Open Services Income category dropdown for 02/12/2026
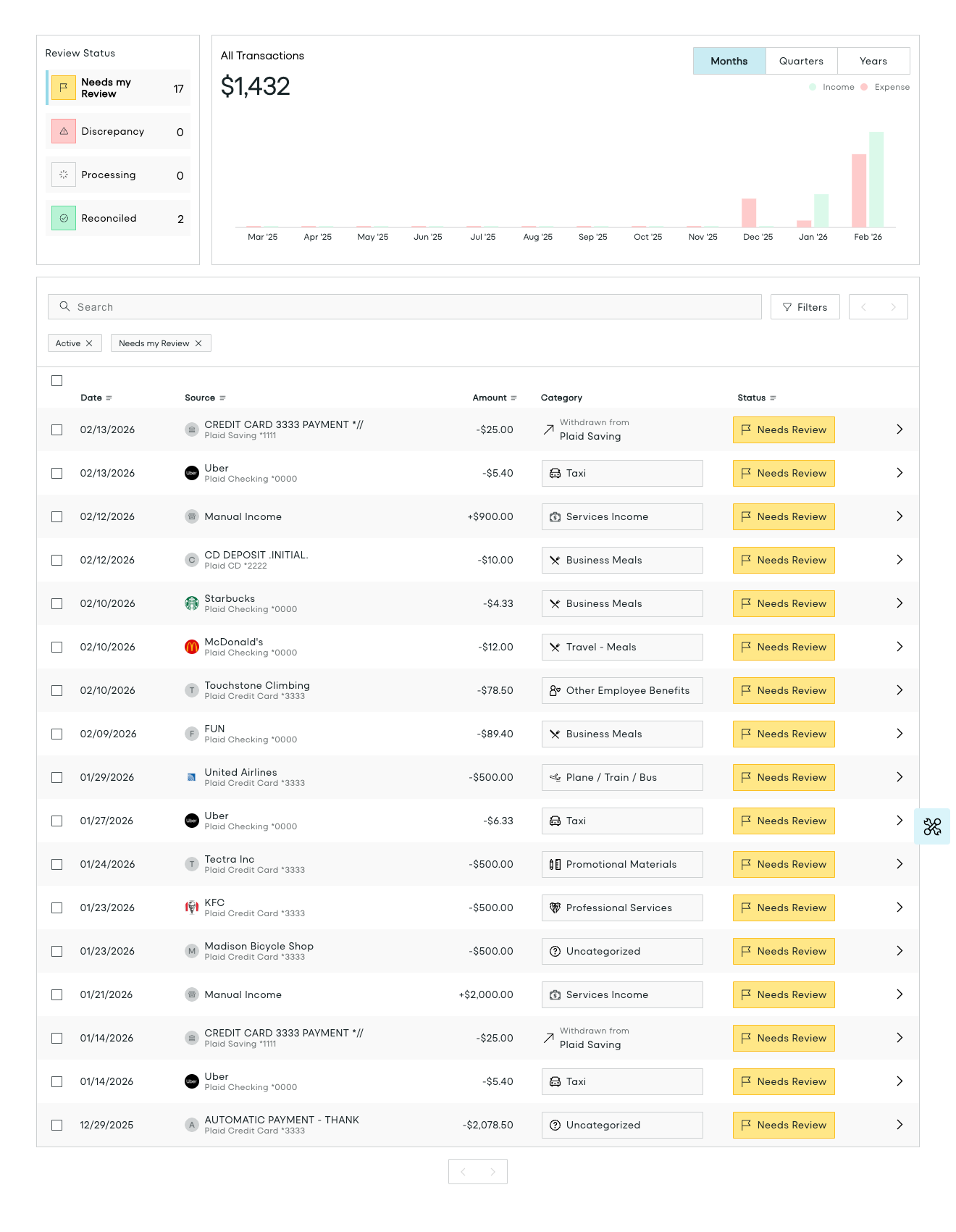 coord(622,516)
